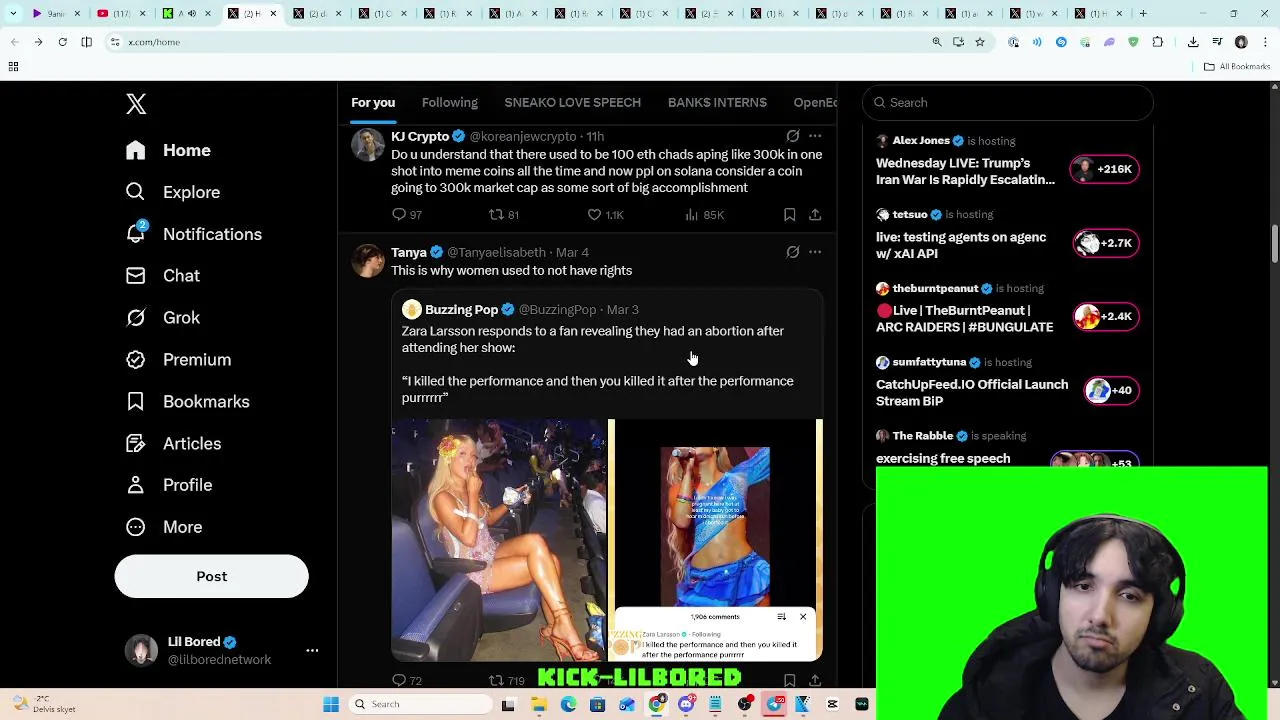
Task: Open the KJ Crypto profile avatar
Action: [368, 145]
